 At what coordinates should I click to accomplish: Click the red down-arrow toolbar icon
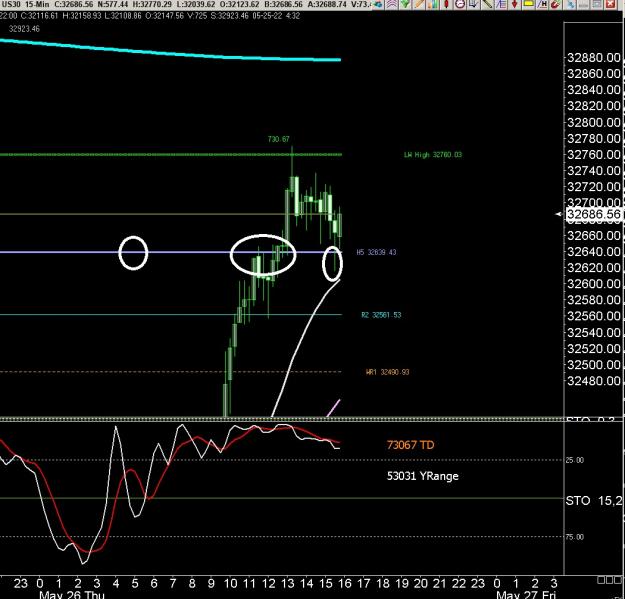515,4
